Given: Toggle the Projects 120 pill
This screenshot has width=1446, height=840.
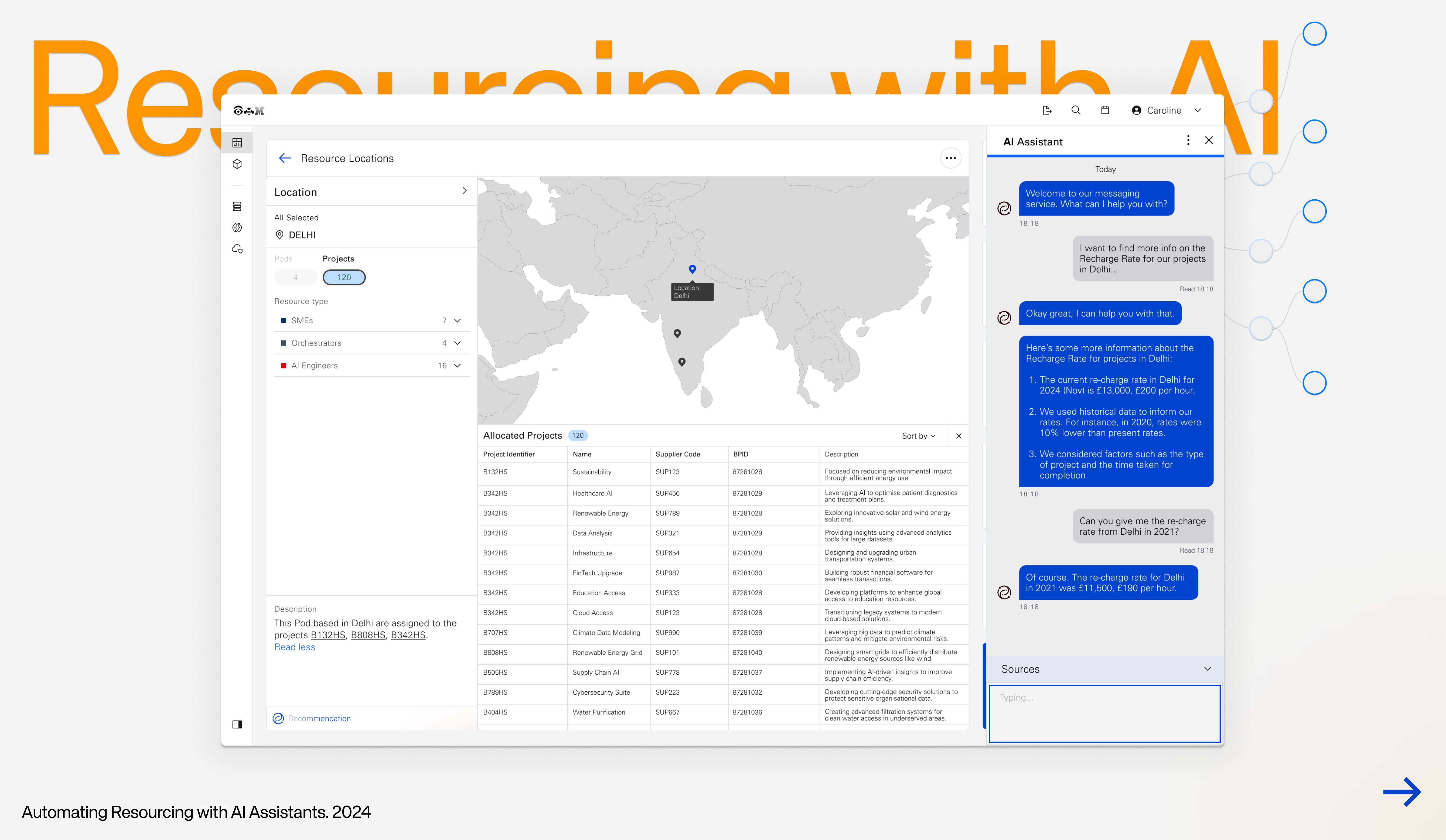Looking at the screenshot, I should click(x=344, y=277).
